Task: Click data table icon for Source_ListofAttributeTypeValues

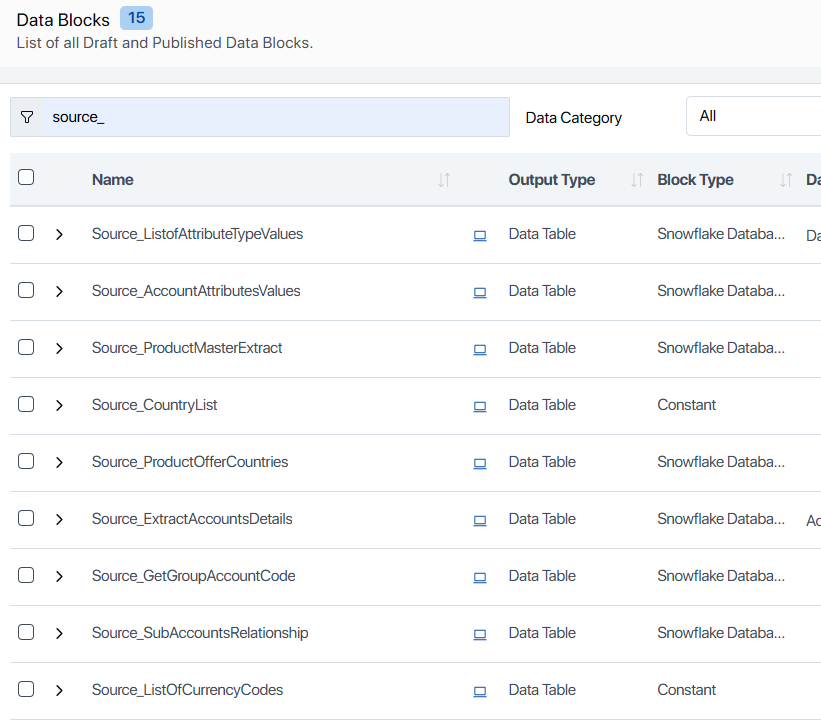Action: point(480,235)
